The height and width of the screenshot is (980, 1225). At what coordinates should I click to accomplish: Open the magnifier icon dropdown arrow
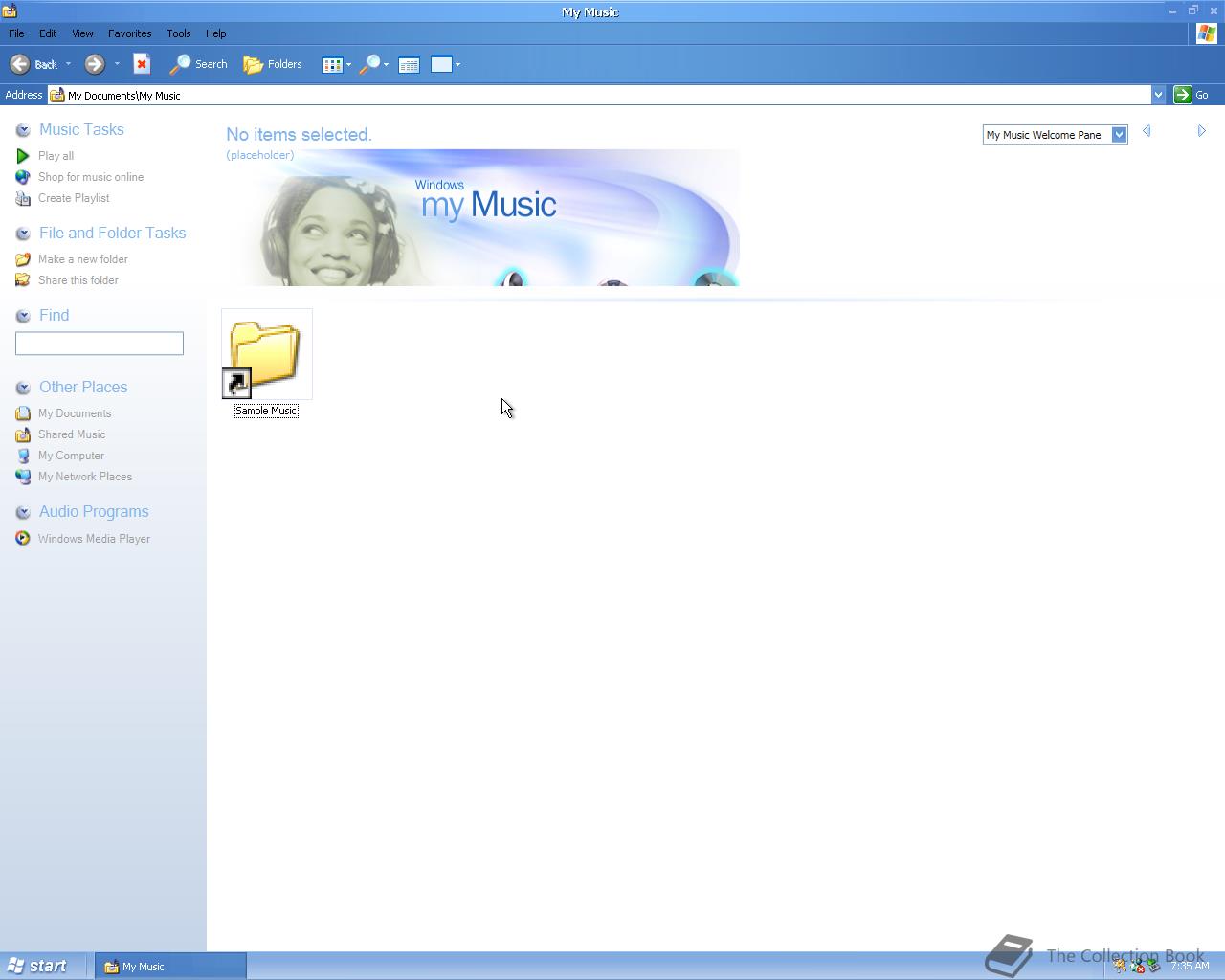pyautogui.click(x=386, y=65)
